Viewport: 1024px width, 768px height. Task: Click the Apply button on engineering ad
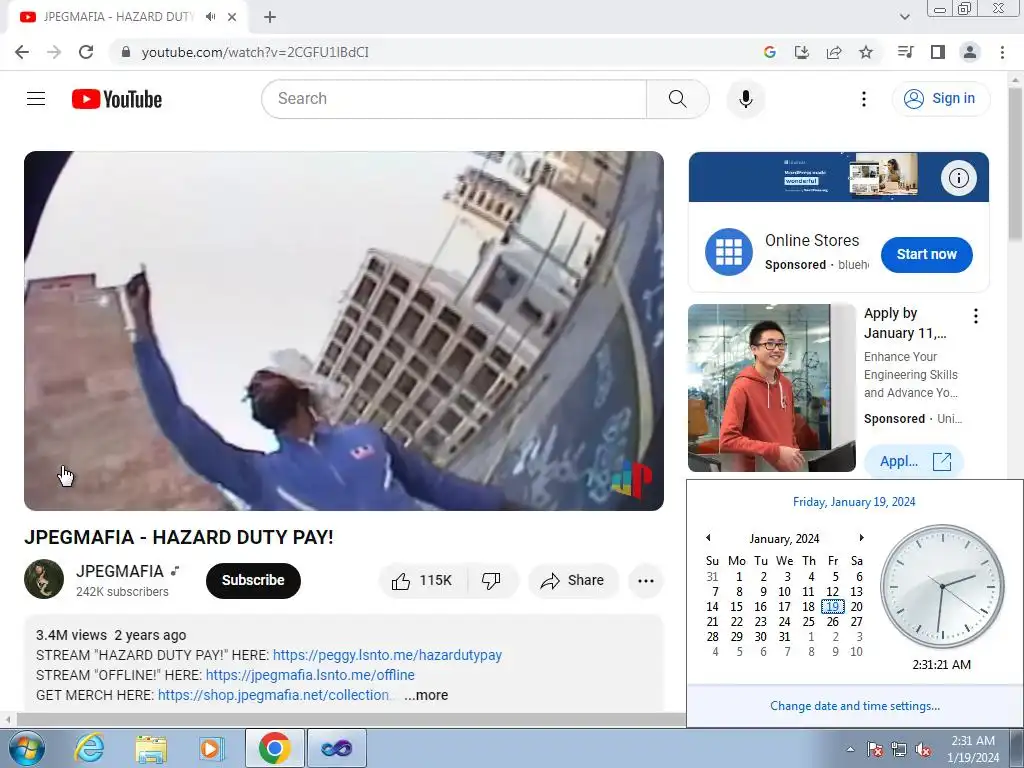[914, 461]
